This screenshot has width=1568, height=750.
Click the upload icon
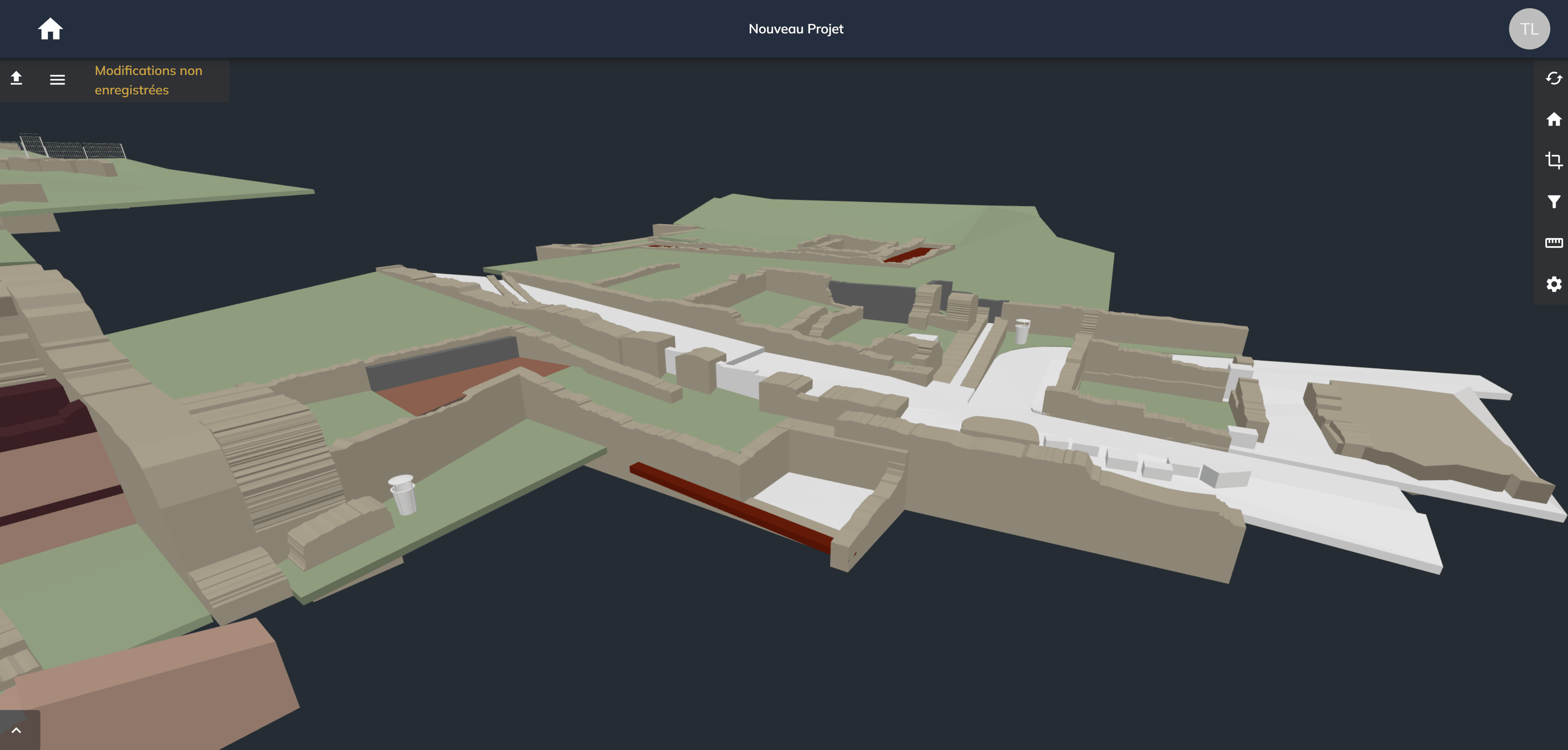point(16,79)
